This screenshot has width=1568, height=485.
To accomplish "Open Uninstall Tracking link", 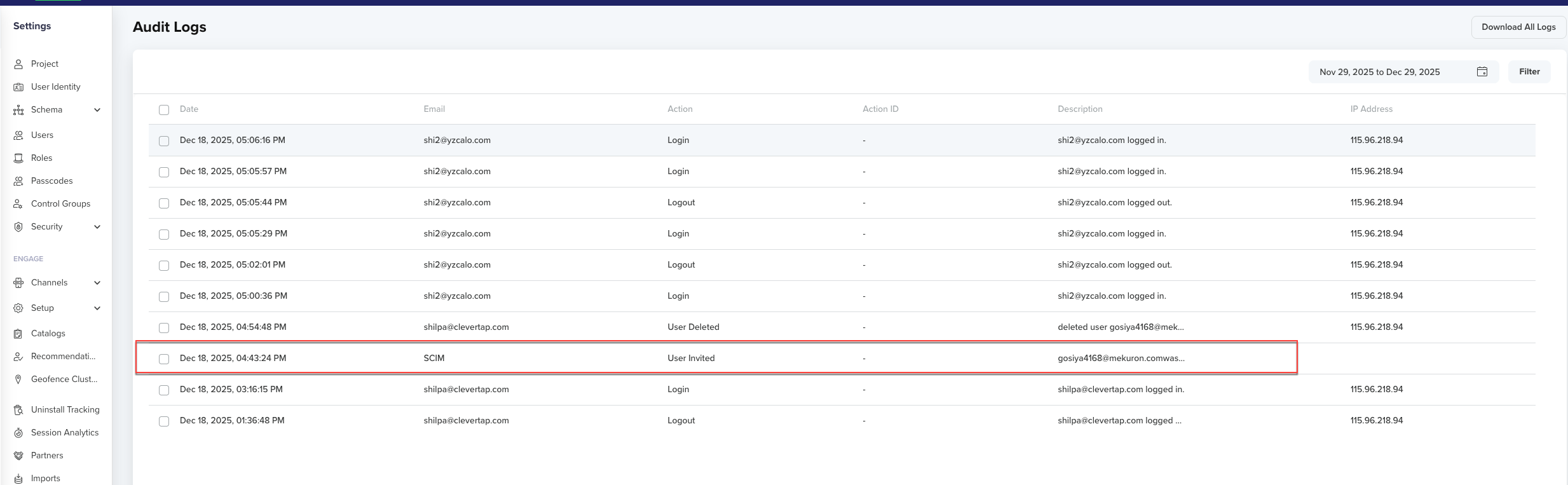I will pyautogui.click(x=65, y=410).
